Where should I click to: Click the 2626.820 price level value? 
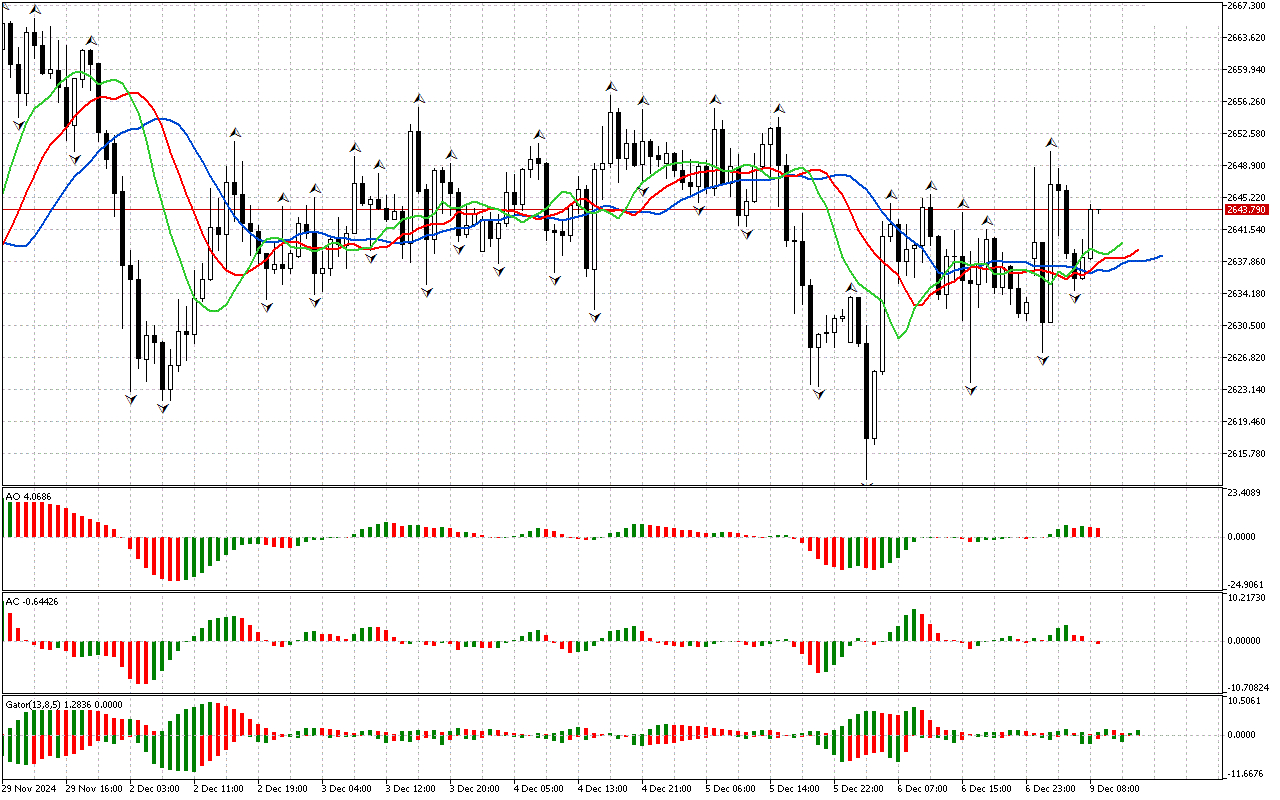tap(1246, 357)
